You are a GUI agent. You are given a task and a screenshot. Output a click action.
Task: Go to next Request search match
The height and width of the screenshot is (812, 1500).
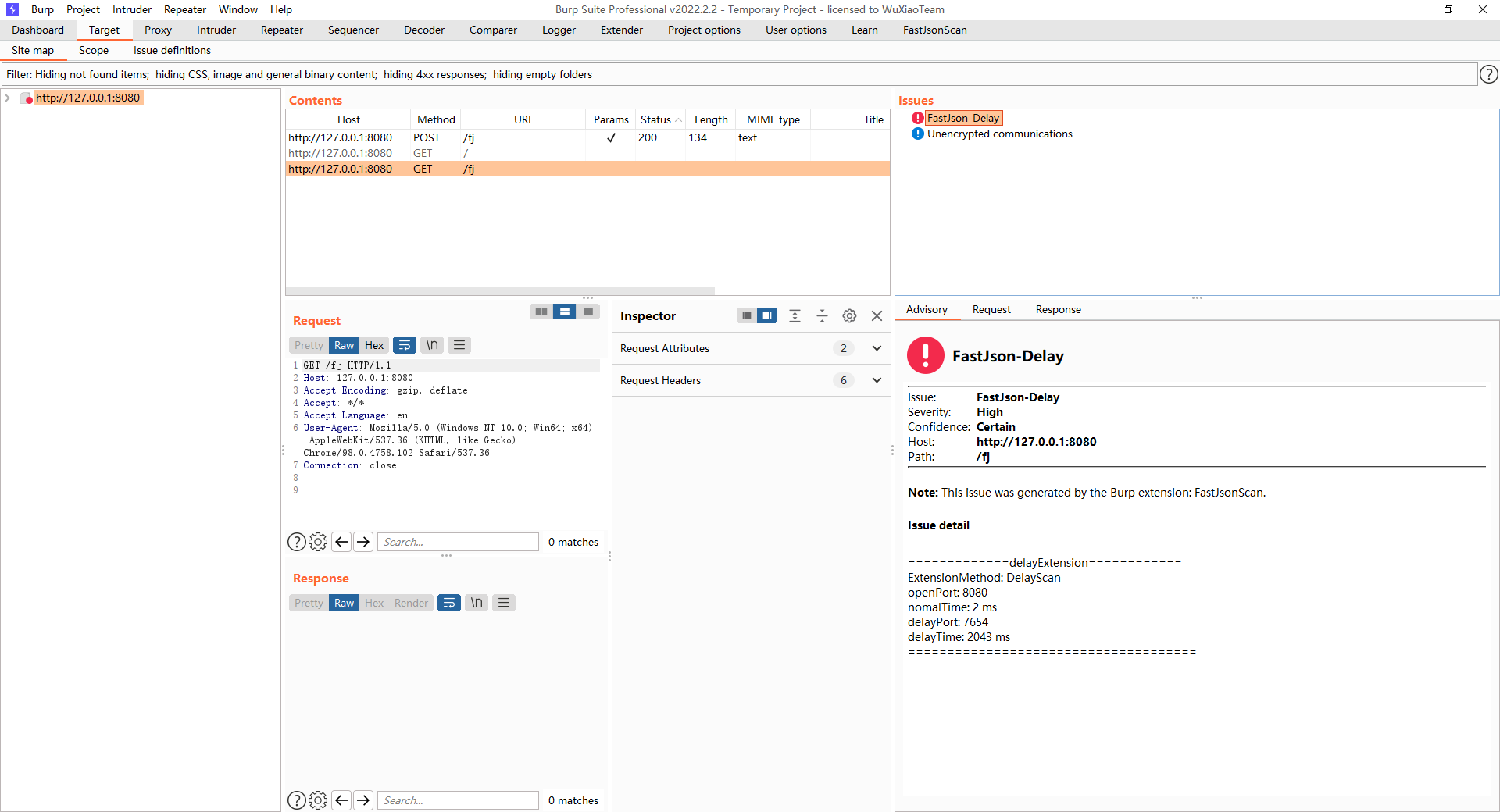pos(363,542)
